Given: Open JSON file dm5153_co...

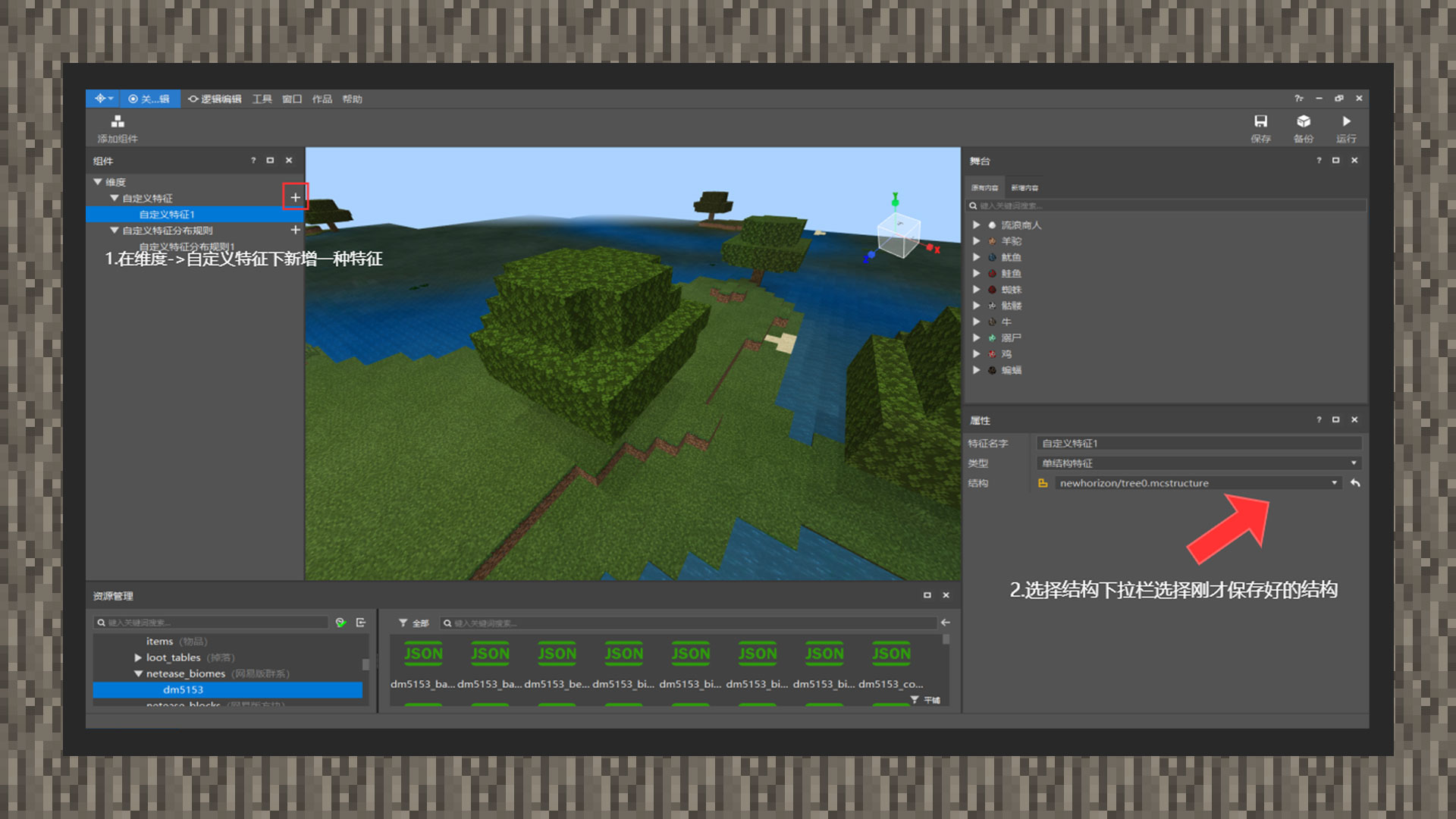Looking at the screenshot, I should pos(891,665).
